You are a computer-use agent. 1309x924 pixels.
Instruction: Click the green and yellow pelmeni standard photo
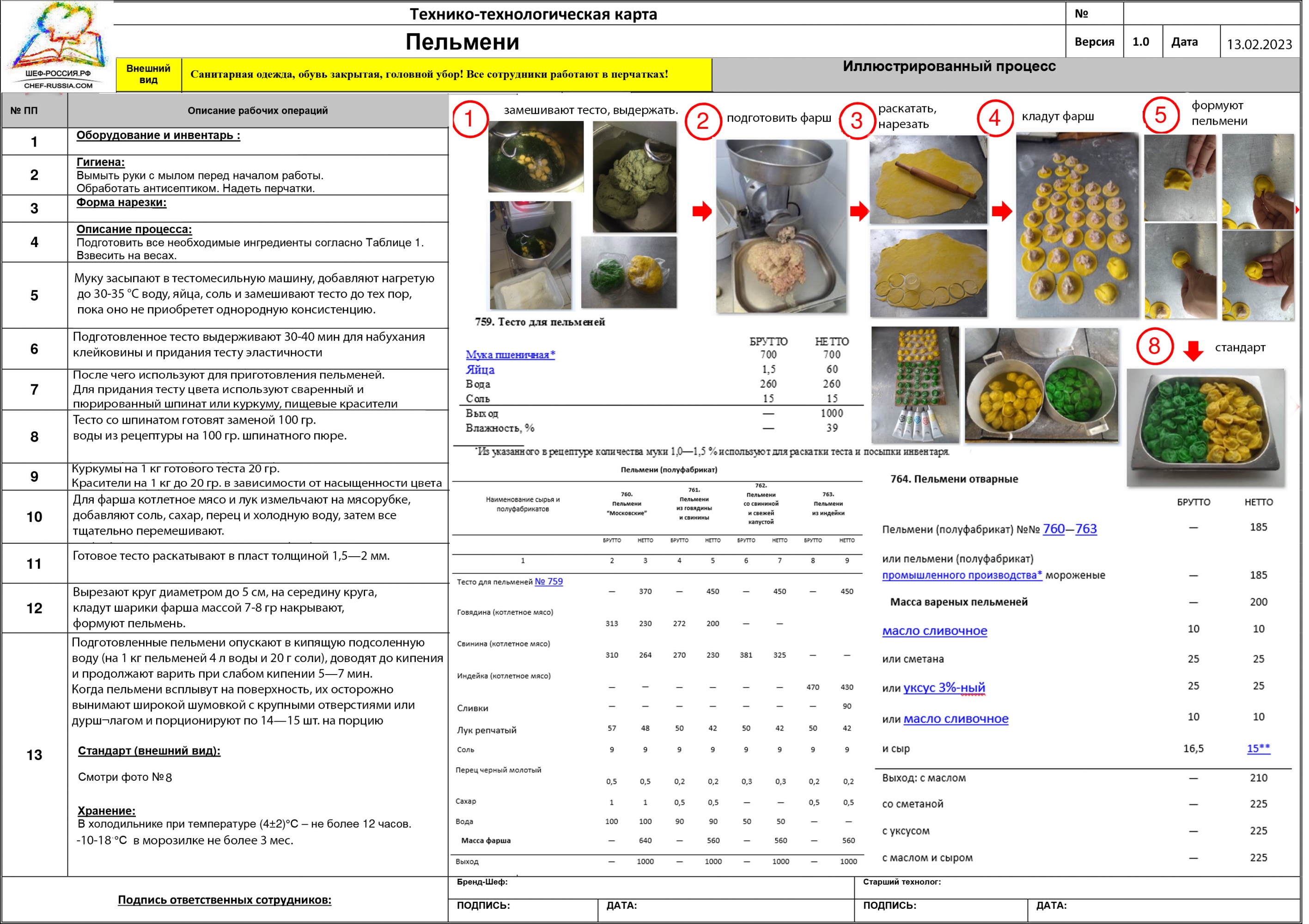(1206, 427)
